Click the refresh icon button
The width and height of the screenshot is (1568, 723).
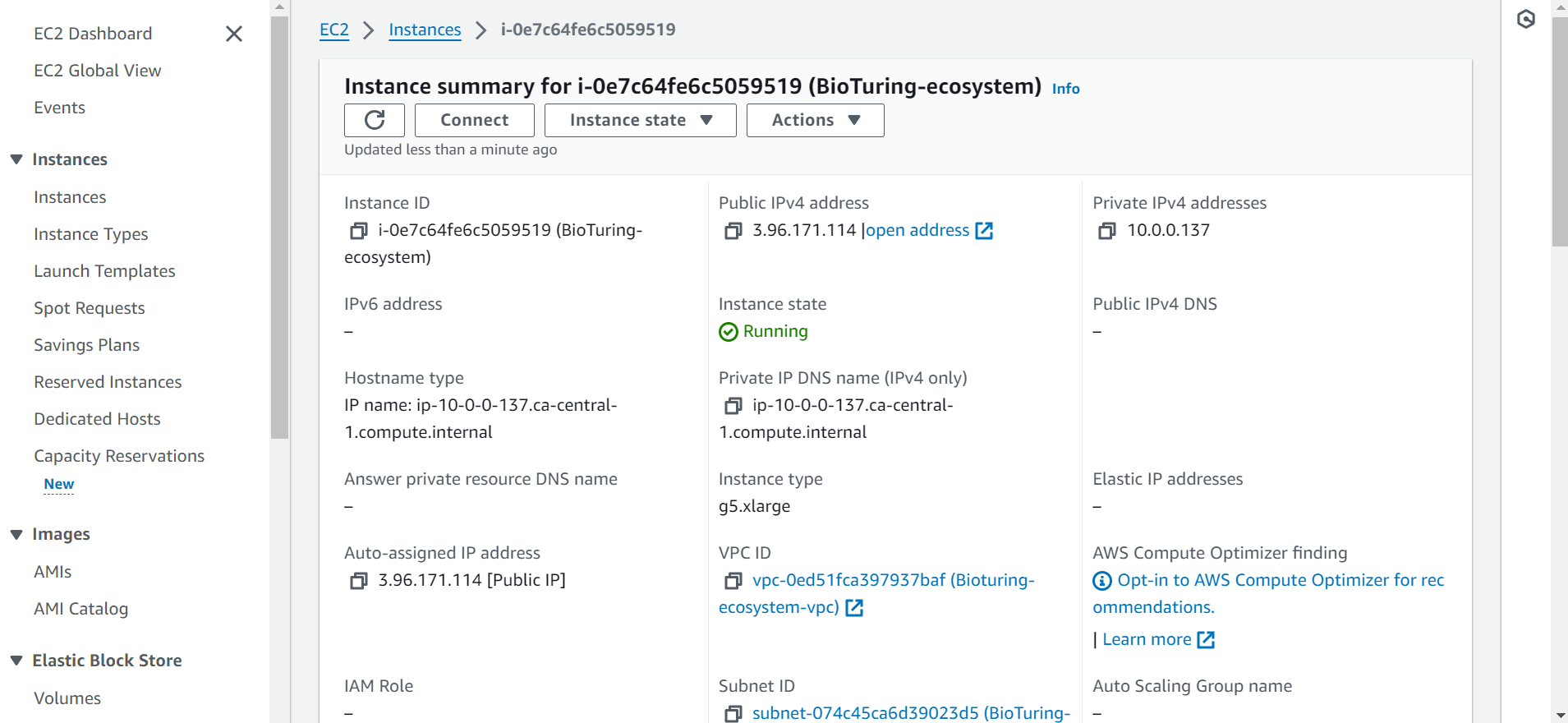click(x=374, y=120)
